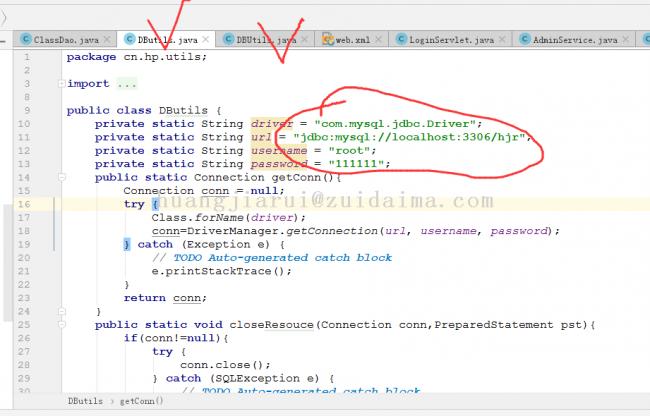
Task: Close the LoginServlet.java tab
Action: (x=502, y=39)
